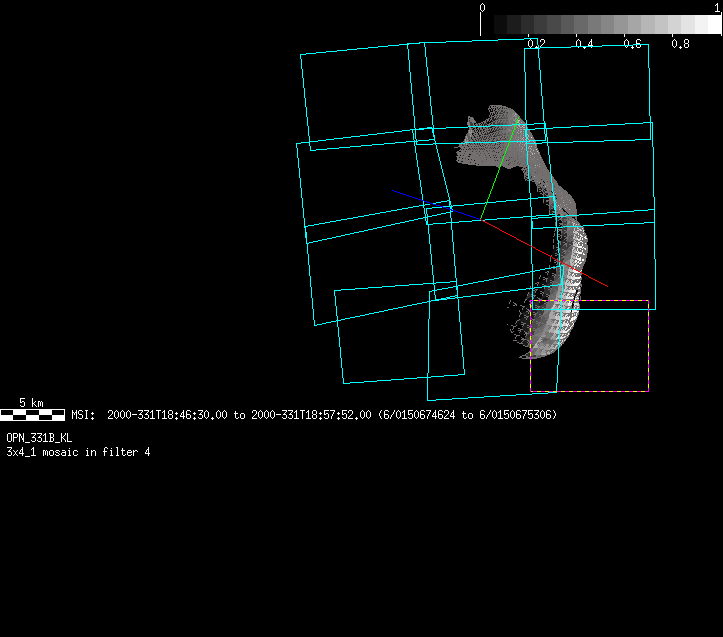Select the magenta dashed footprint rectangle
The width and height of the screenshot is (723, 637).
point(648,345)
